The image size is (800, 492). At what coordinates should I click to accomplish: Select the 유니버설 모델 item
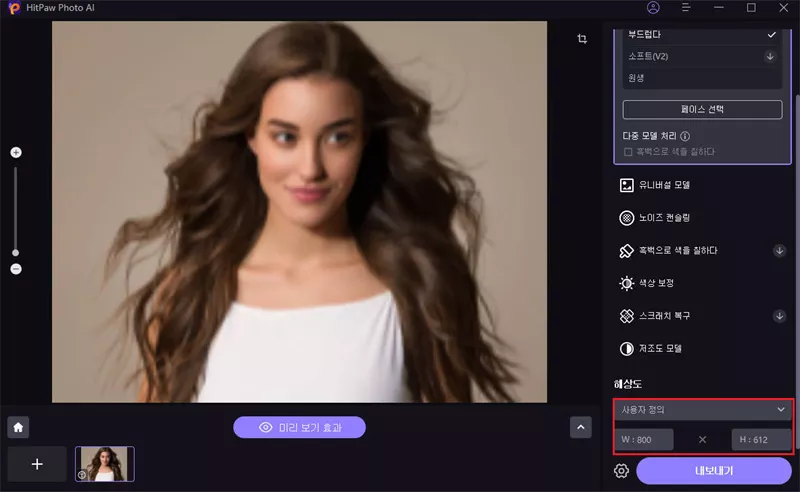tap(665, 185)
